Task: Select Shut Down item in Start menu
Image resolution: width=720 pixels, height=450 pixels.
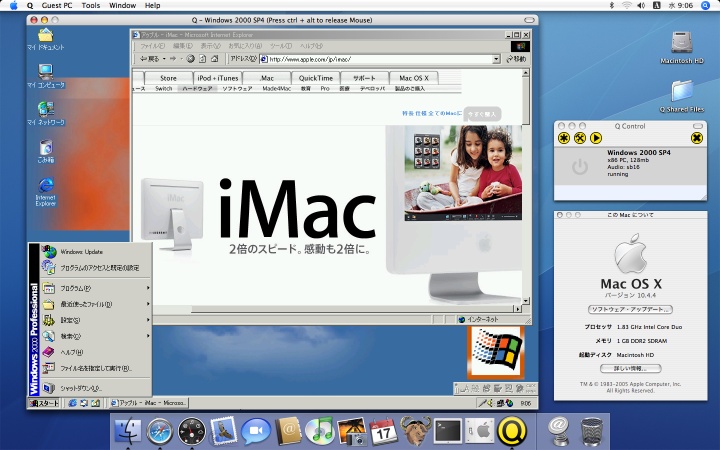Action: click(x=96, y=388)
